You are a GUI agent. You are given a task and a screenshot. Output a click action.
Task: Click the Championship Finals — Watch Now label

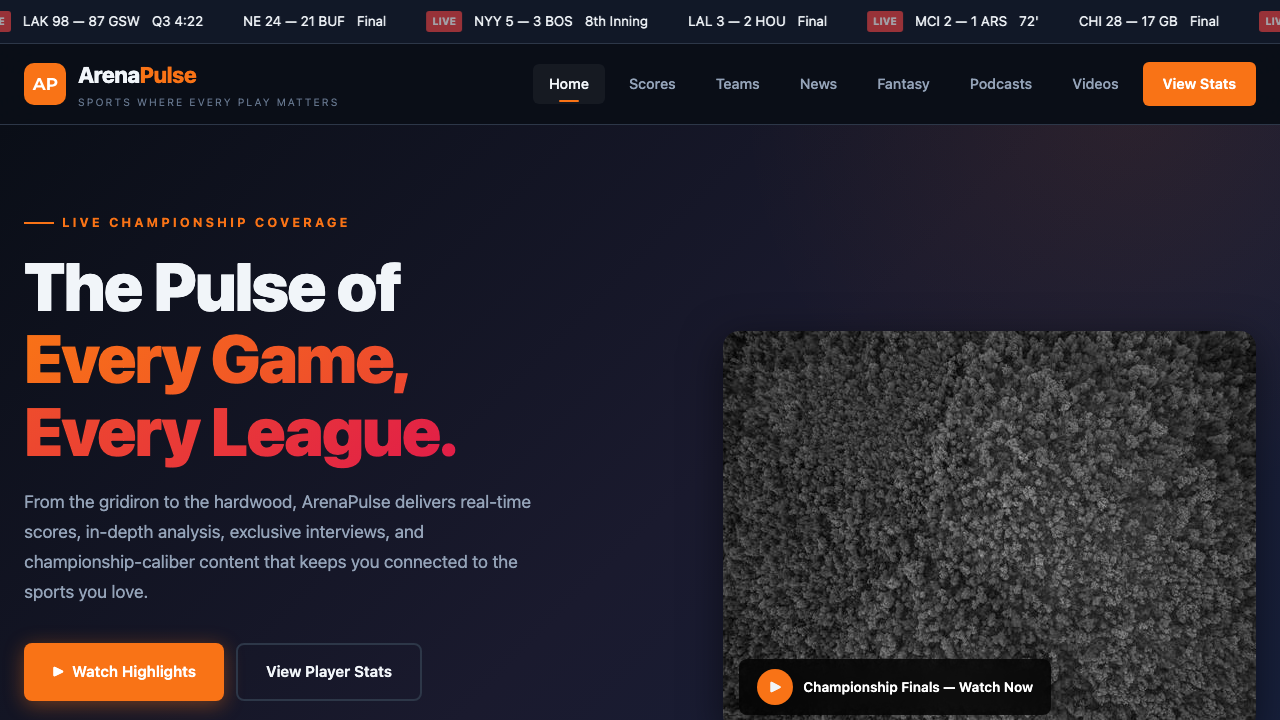[x=918, y=687]
